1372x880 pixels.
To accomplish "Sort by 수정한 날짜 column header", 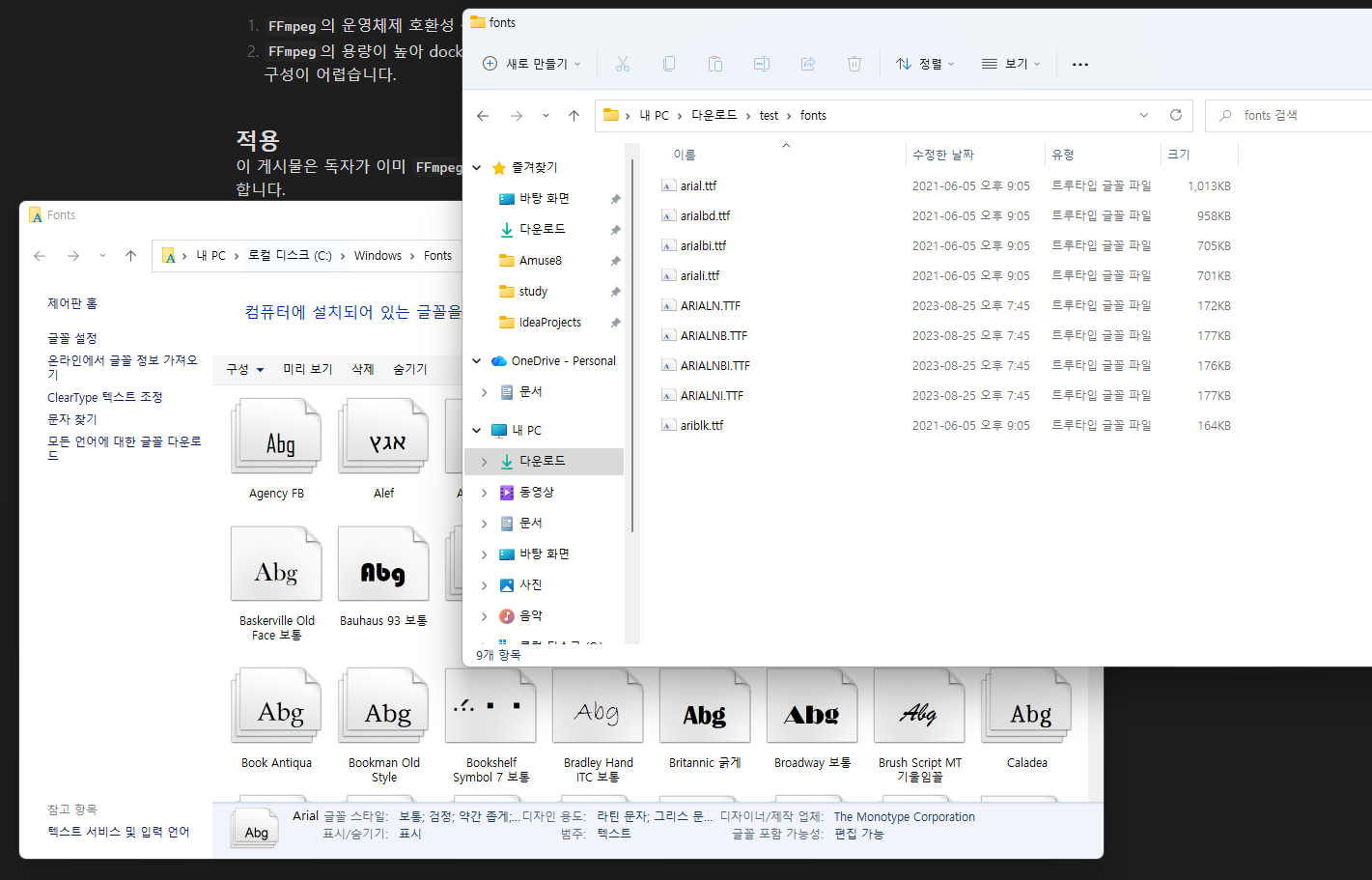I will pos(975,155).
